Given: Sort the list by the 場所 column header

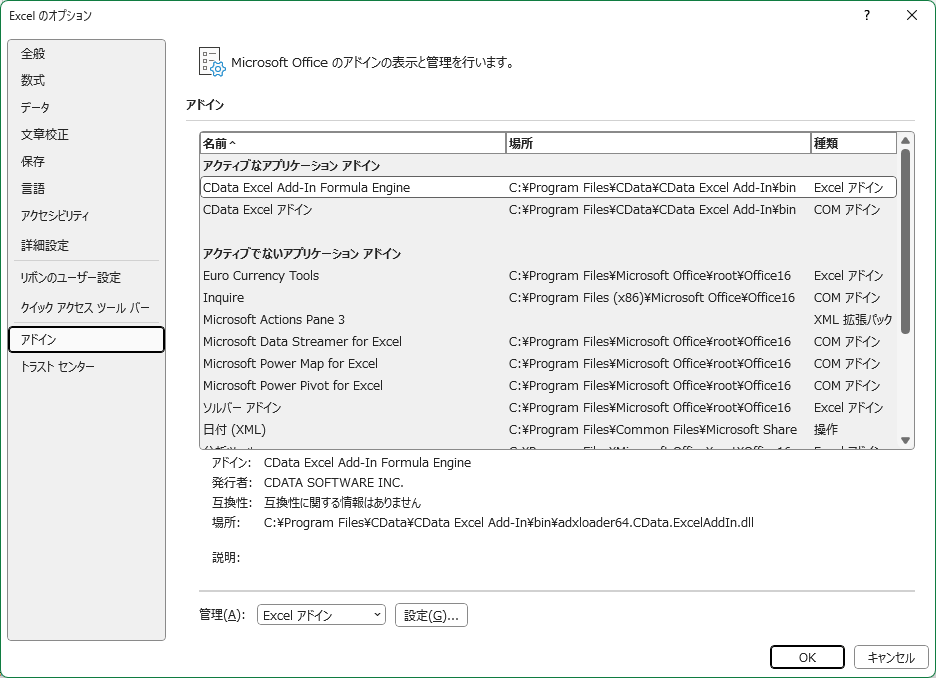Looking at the screenshot, I should click(658, 143).
